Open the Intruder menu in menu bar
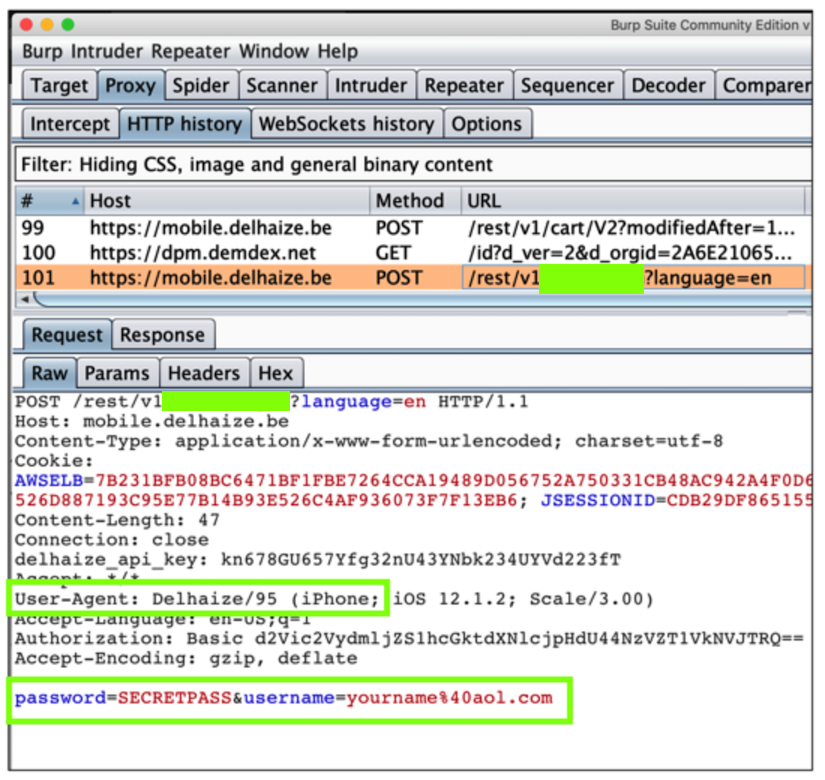The height and width of the screenshot is (780, 825). 107,52
